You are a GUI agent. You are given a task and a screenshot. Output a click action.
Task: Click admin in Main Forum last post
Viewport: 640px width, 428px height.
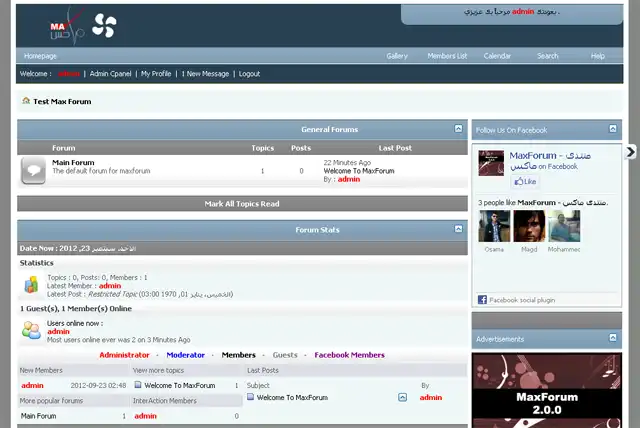tap(349, 179)
